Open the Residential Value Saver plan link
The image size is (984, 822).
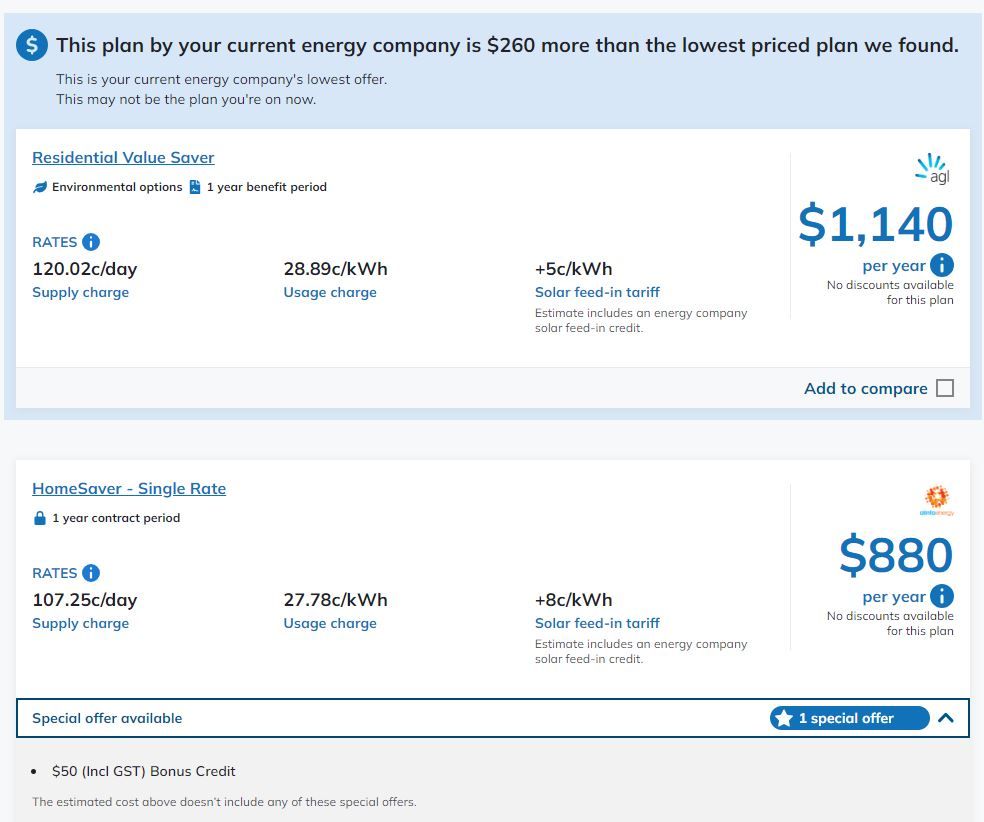pyautogui.click(x=123, y=158)
